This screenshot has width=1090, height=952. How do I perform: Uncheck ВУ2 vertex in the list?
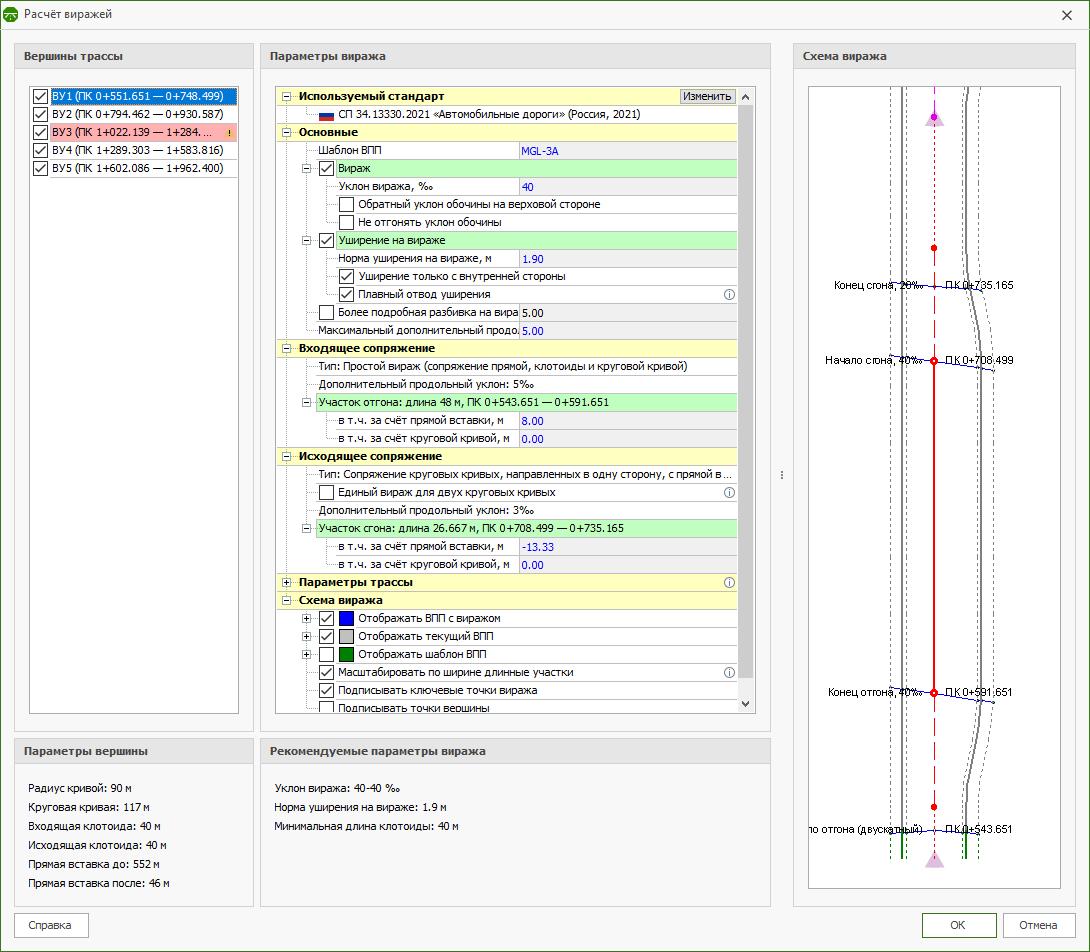tap(41, 115)
